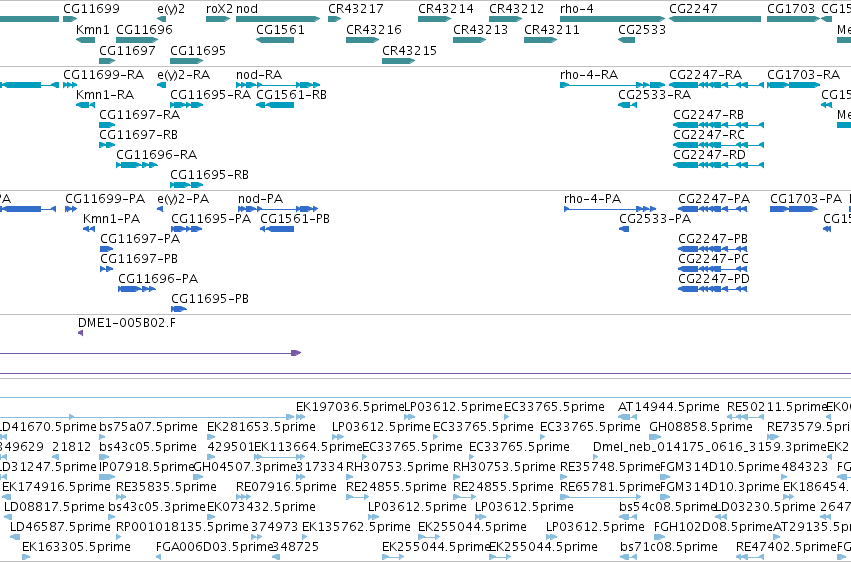This screenshot has width=851, height=562.
Task: Click the CR43216 gene label
Action: point(374,29)
